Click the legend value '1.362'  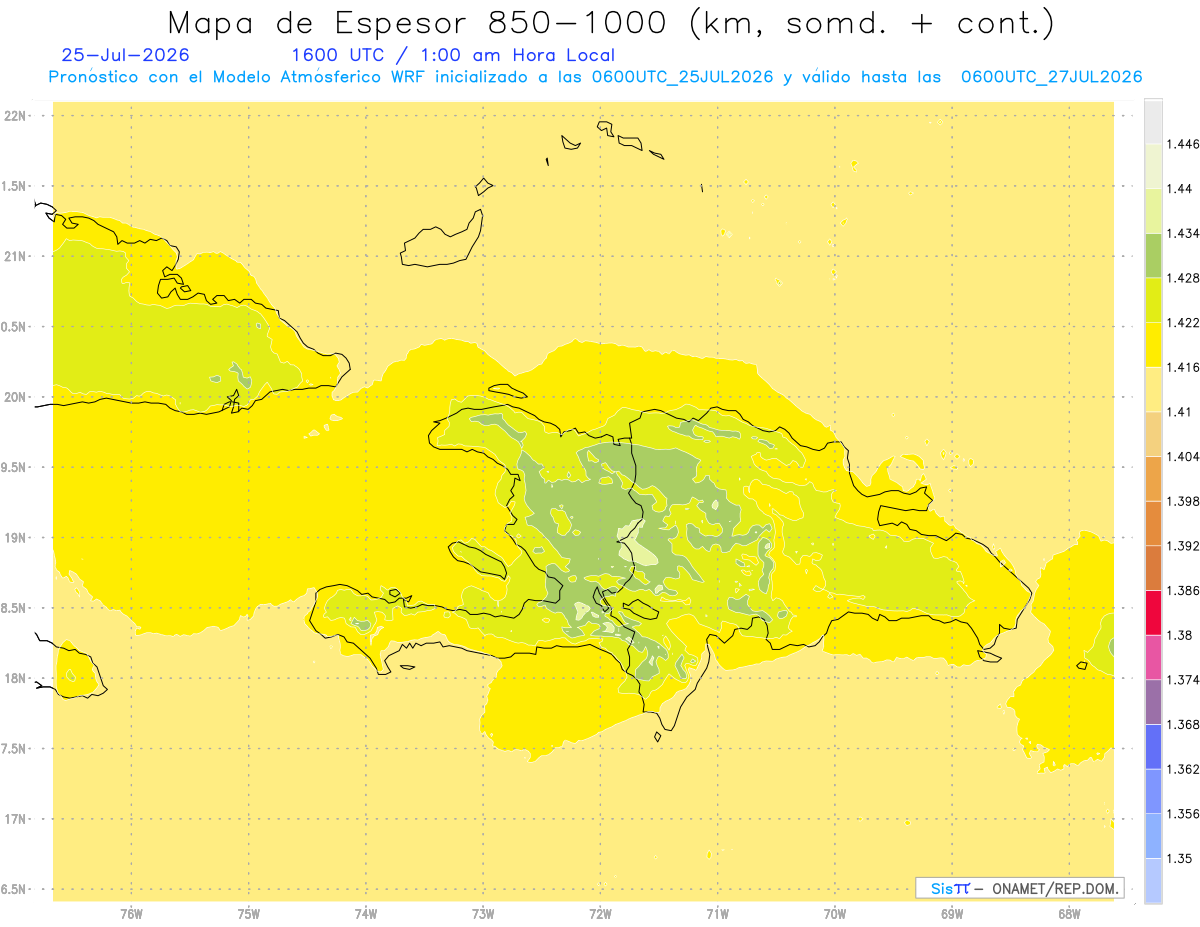(1183, 769)
